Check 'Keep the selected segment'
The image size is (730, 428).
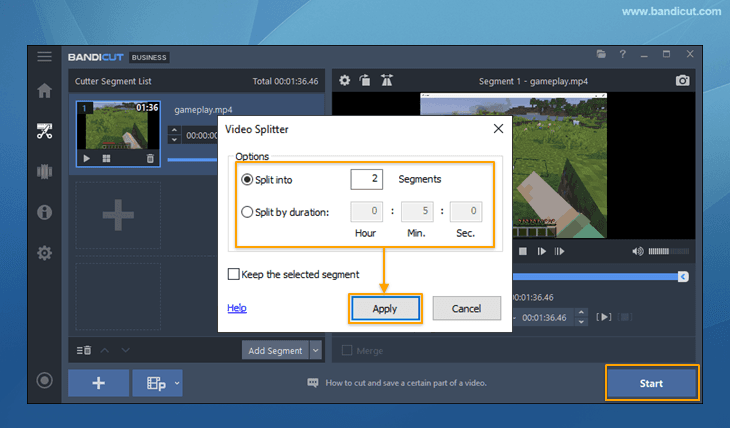coord(234,274)
